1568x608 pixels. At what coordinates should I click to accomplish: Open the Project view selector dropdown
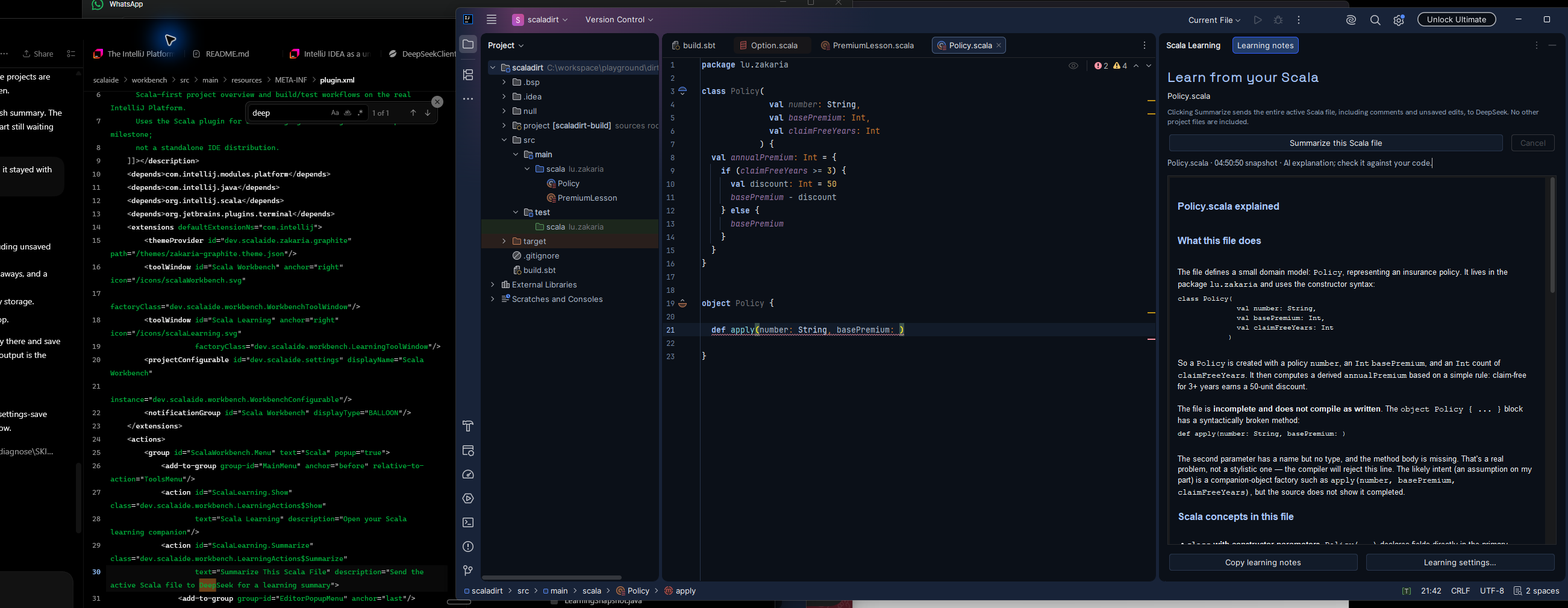tap(506, 46)
